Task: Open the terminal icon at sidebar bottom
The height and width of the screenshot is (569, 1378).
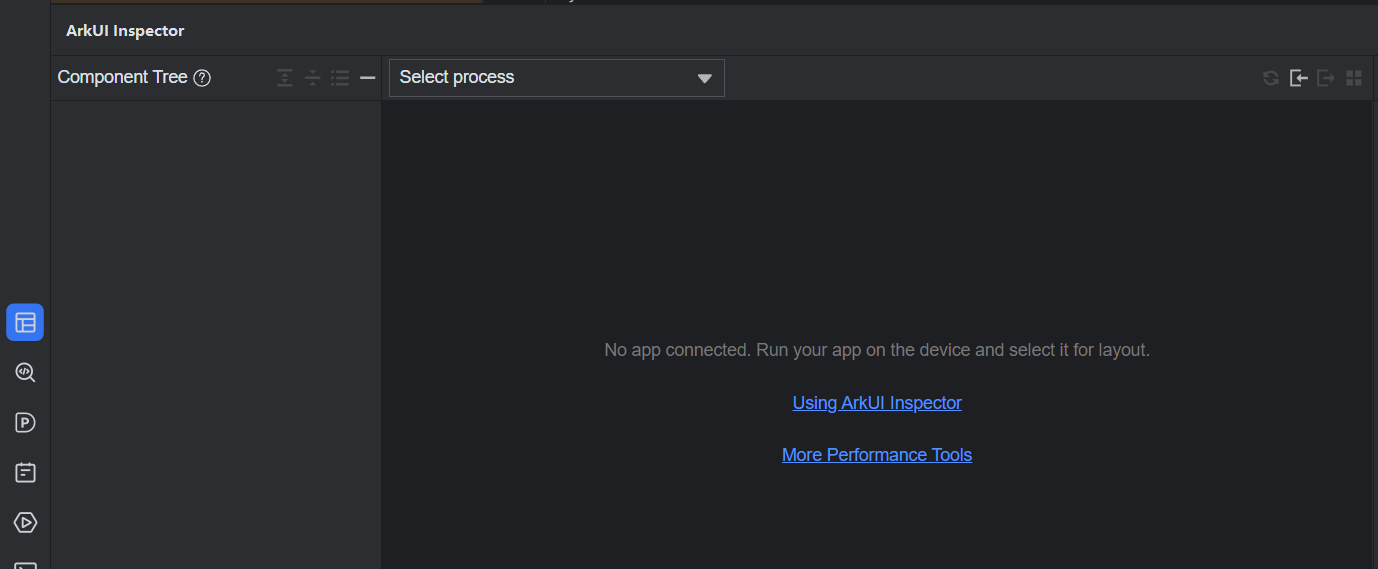Action: [x=25, y=564]
